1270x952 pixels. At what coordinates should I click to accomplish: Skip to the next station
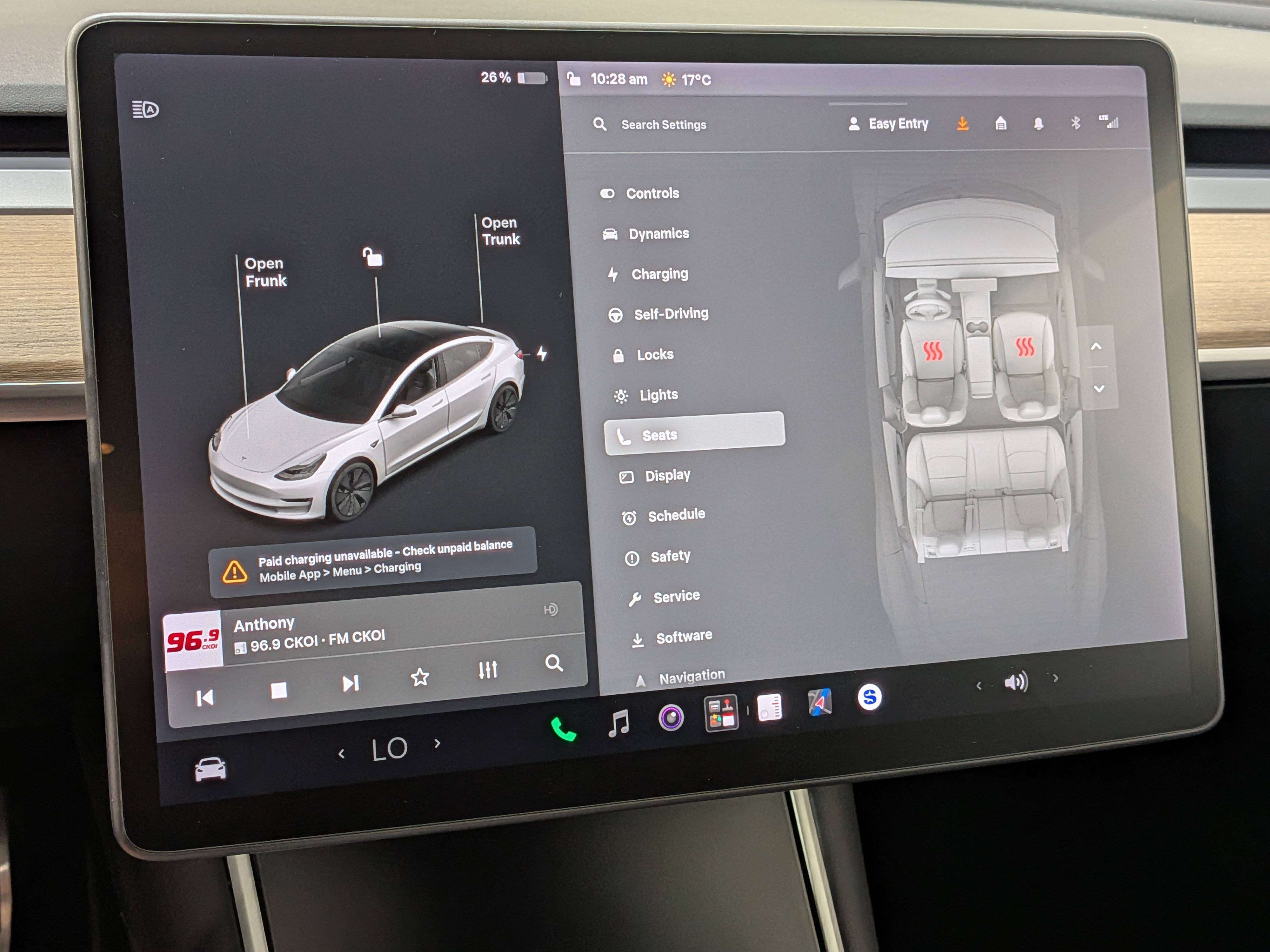(x=350, y=684)
